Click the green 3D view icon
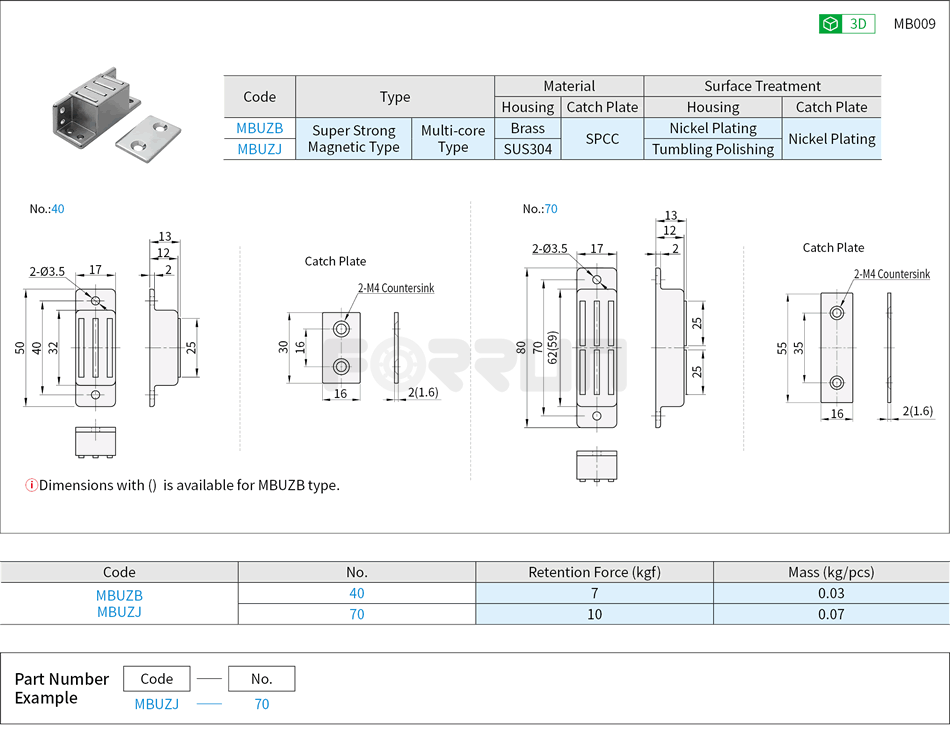Screen dimensions: 950x730 click(x=828, y=23)
